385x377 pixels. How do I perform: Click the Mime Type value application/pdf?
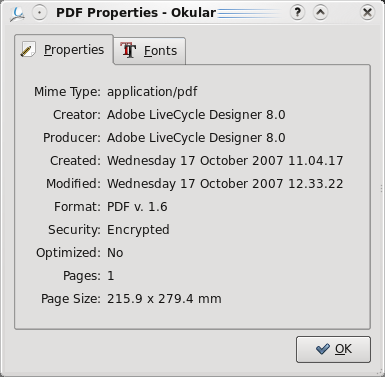tap(152, 92)
